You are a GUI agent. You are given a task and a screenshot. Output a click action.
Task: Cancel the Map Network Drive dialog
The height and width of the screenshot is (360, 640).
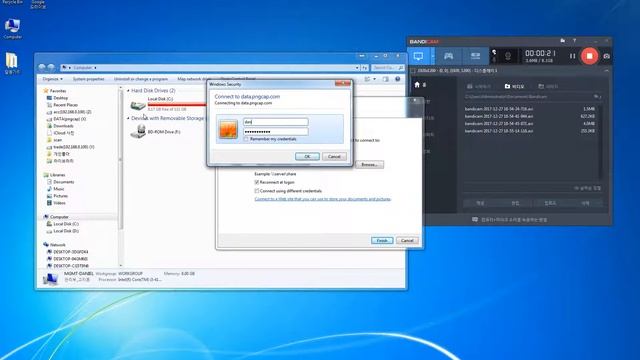click(407, 240)
